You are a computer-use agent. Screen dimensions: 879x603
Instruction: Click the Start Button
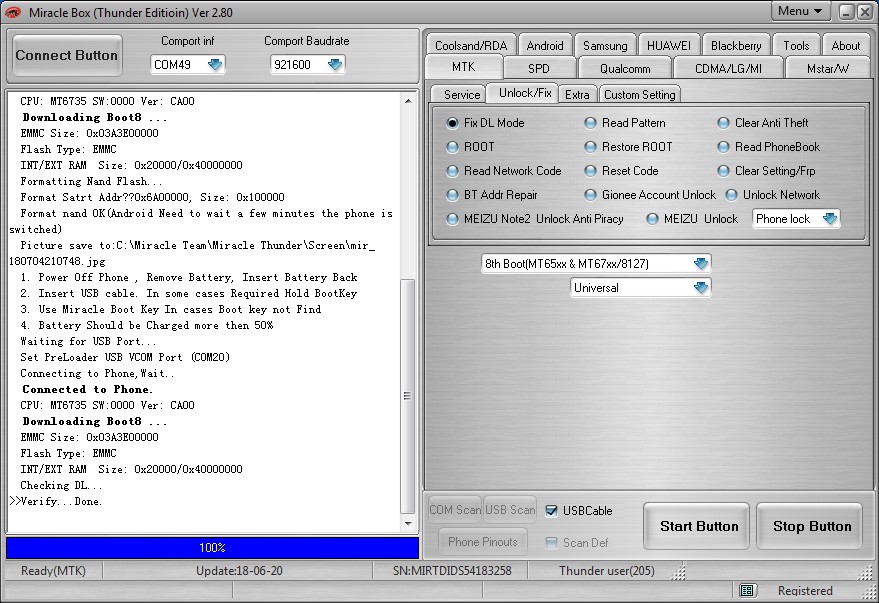coord(698,526)
